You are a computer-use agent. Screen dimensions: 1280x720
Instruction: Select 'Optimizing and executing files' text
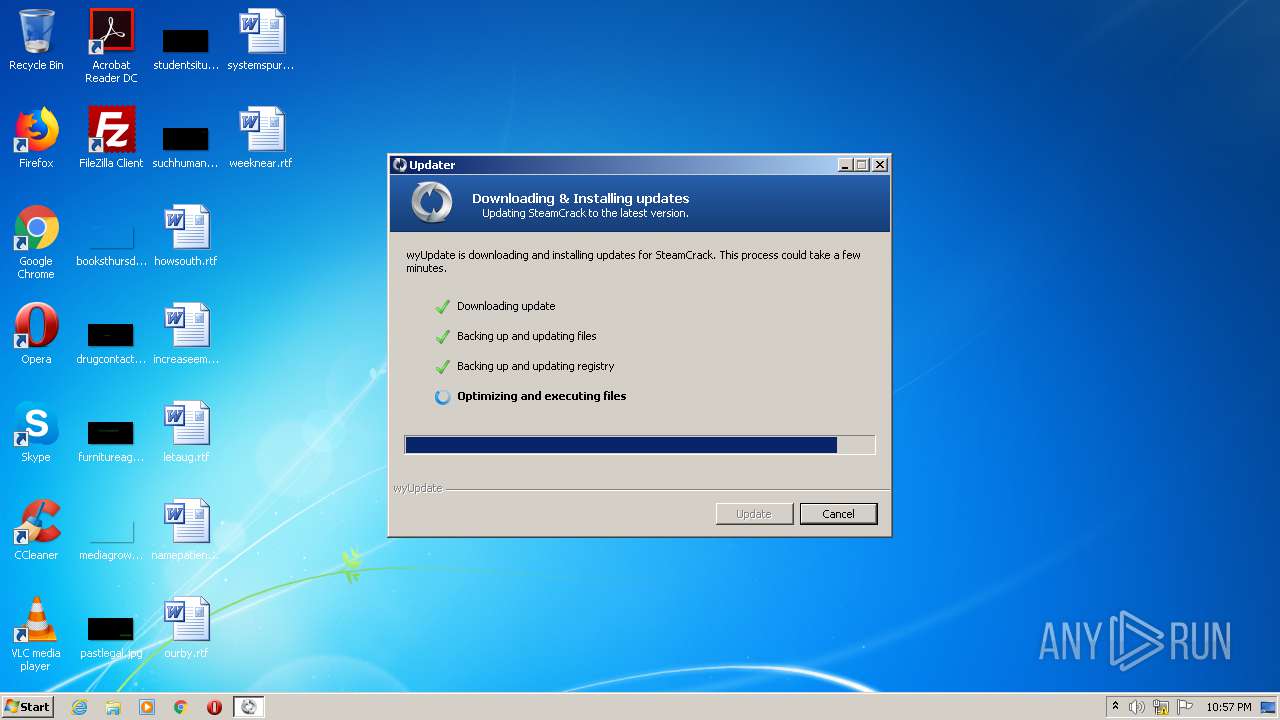point(541,396)
